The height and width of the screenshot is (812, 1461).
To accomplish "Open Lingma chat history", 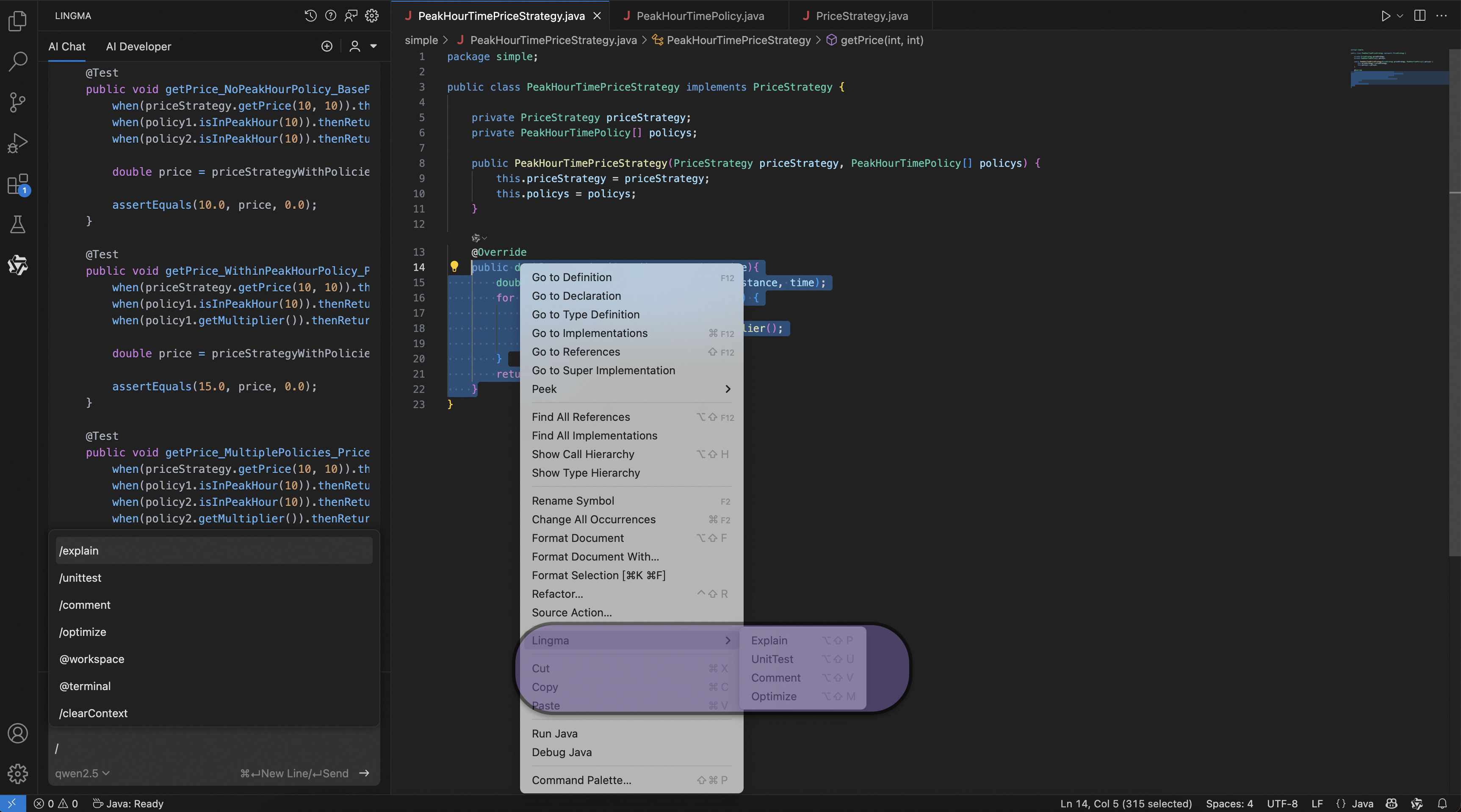I will point(310,16).
